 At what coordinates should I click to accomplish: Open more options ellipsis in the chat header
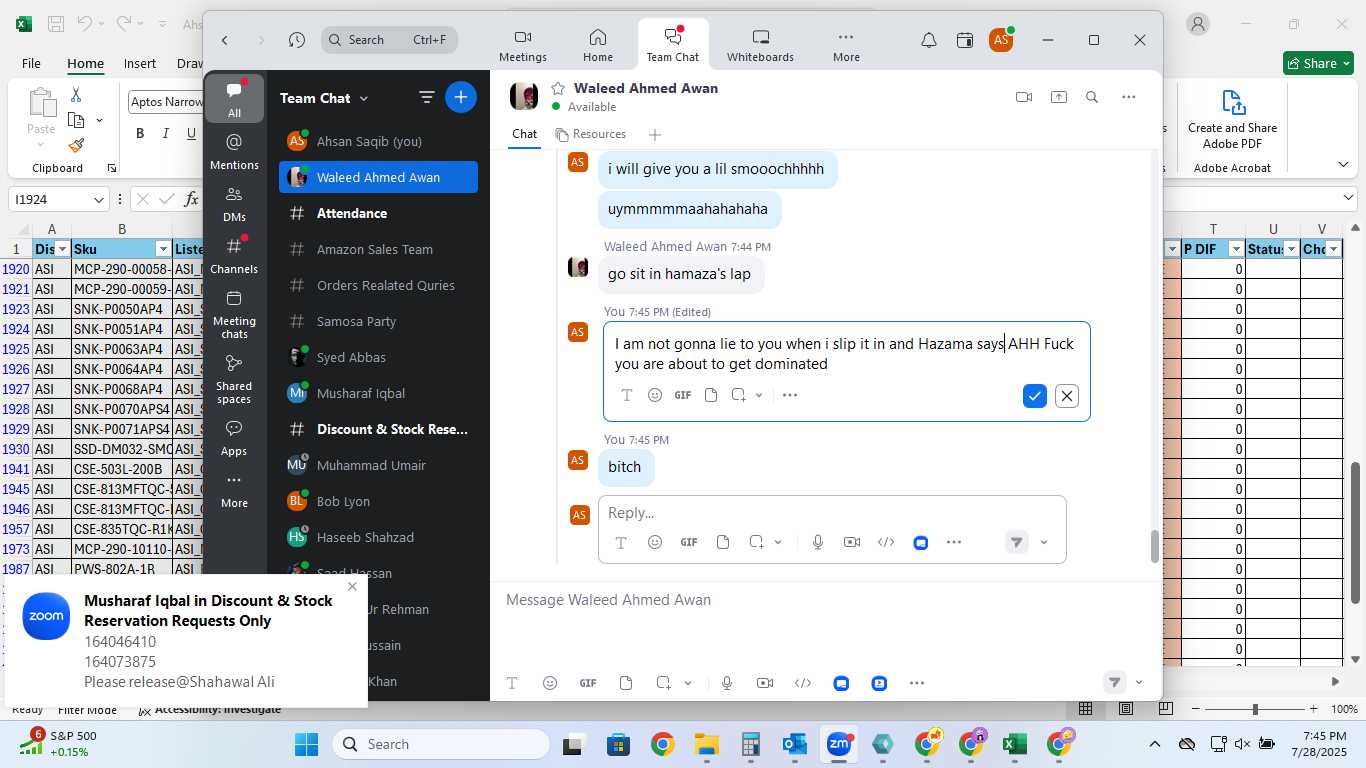click(1129, 97)
